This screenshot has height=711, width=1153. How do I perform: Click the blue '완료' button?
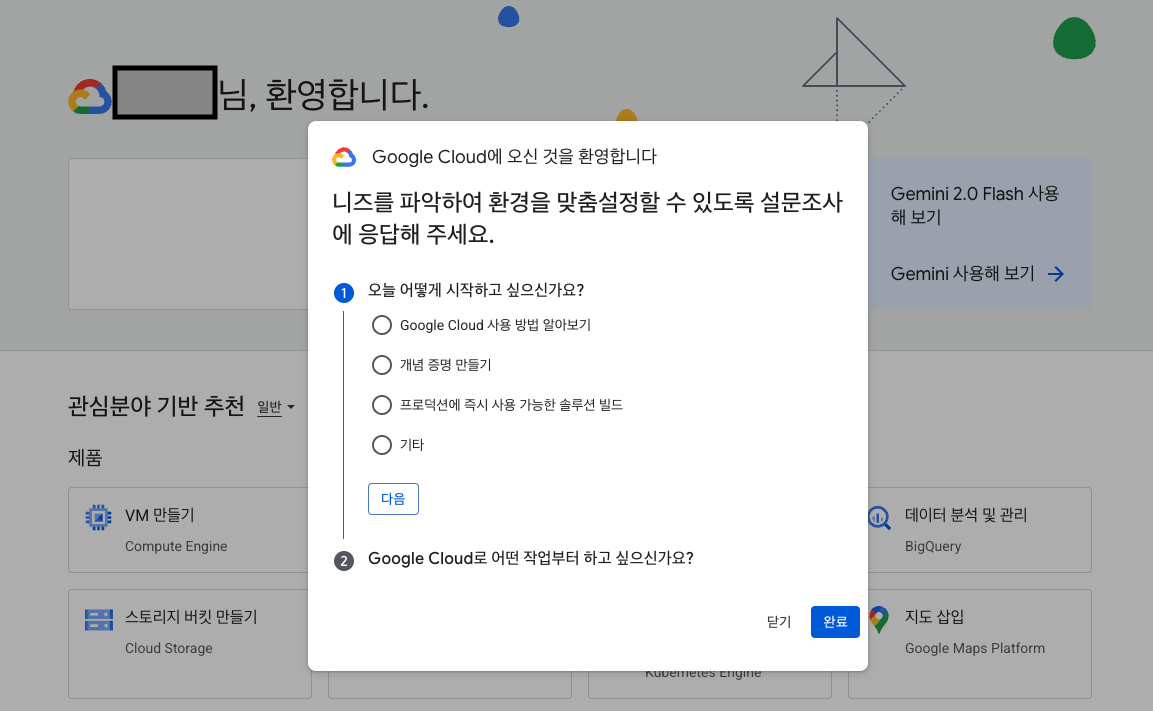pyautogui.click(x=835, y=622)
